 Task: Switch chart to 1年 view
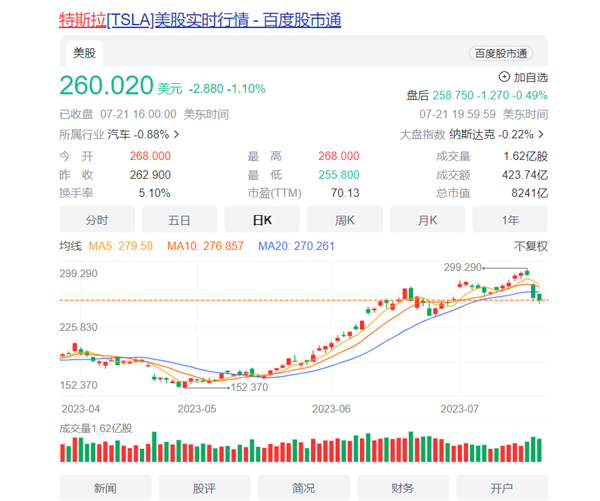click(510, 220)
